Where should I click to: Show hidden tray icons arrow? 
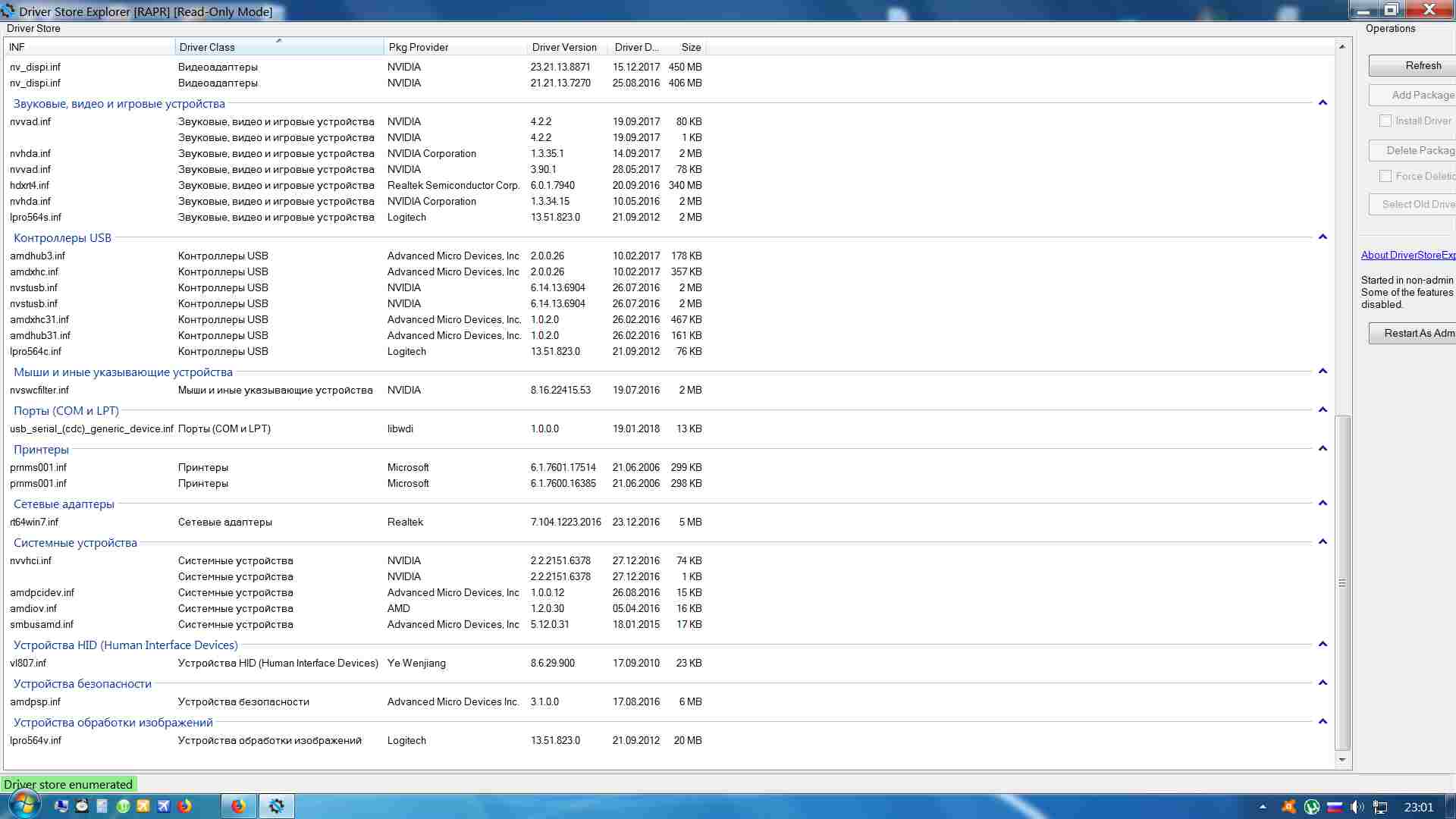[1263, 807]
